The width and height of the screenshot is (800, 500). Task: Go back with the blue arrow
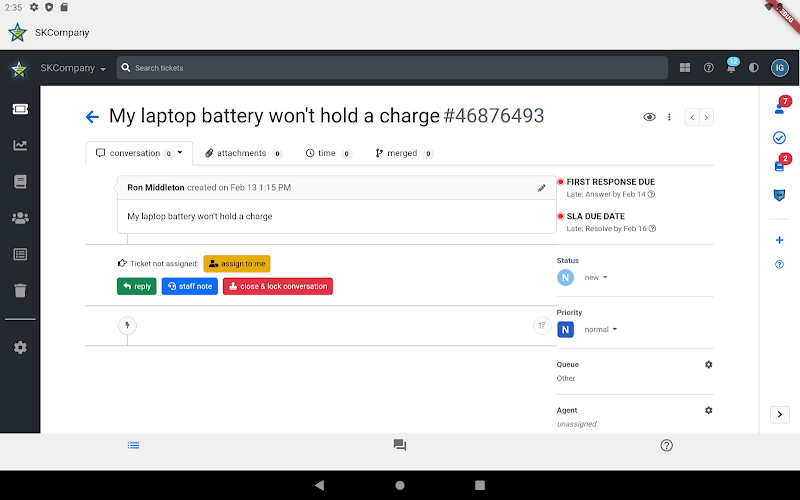point(92,117)
